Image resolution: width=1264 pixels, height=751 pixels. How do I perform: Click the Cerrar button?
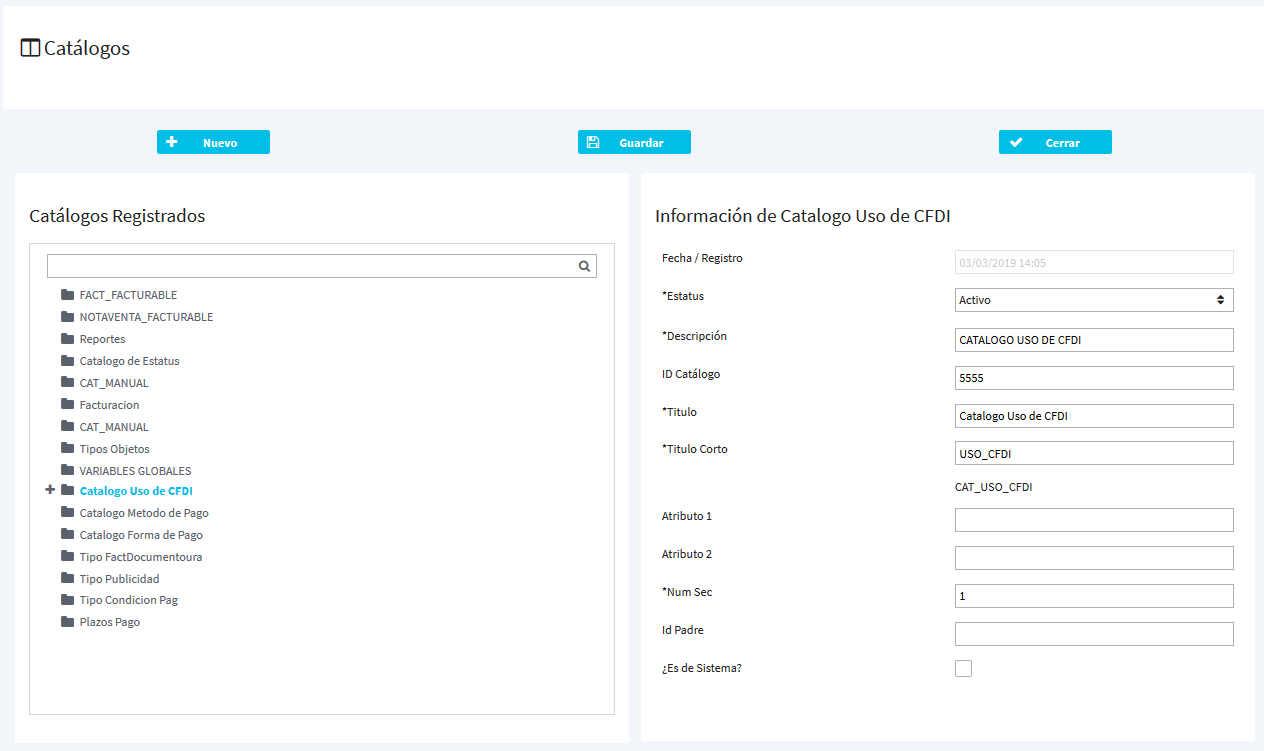(x=1055, y=142)
